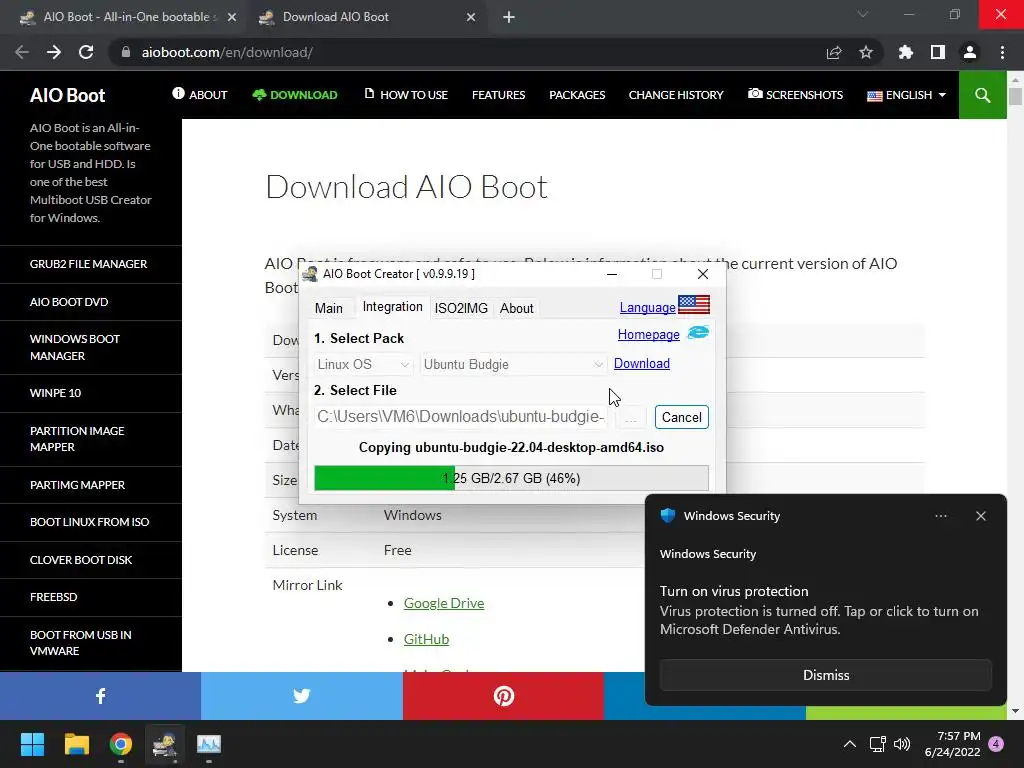
Task: Open Clover Boot Disk sidebar link
Action: click(x=81, y=560)
